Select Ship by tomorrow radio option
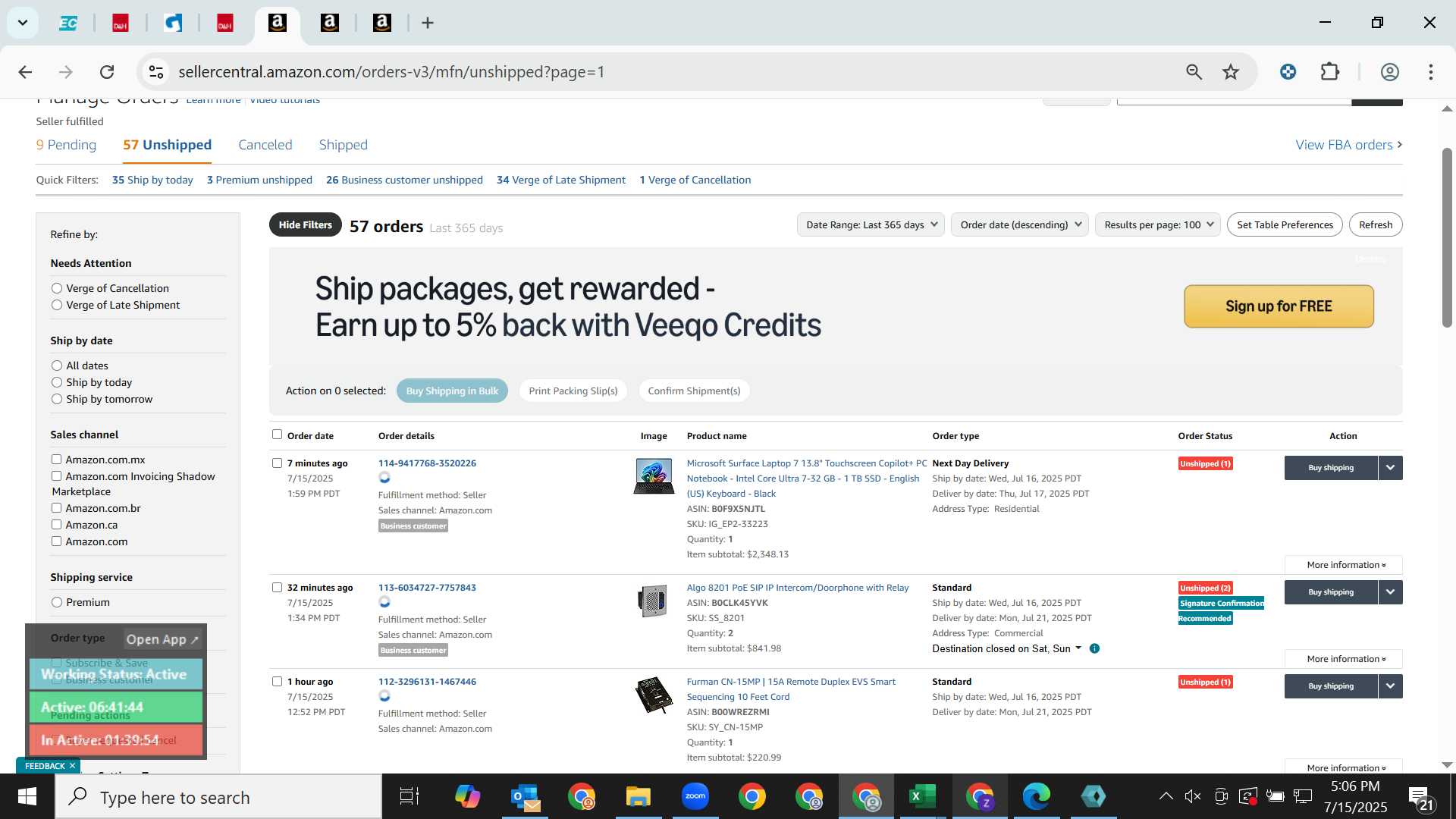 click(x=57, y=399)
